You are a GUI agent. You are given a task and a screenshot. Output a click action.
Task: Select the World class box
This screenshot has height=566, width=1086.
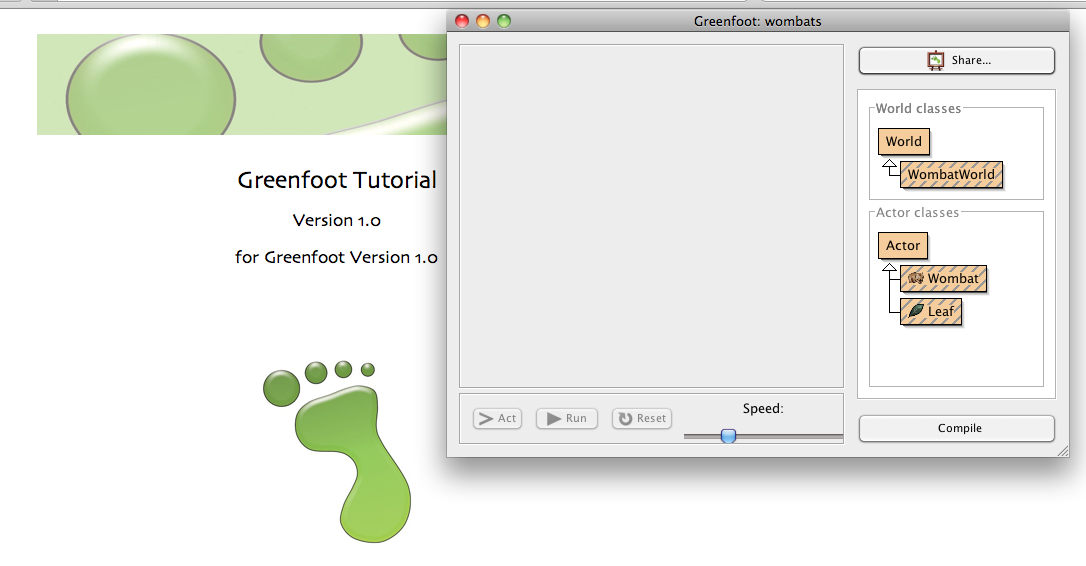(x=903, y=141)
